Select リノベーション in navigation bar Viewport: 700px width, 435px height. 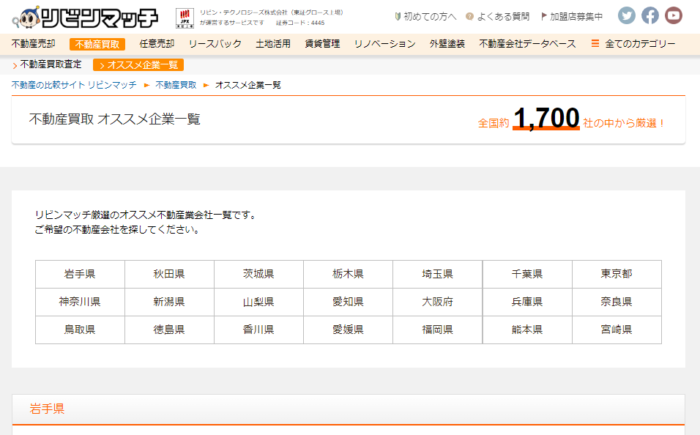click(385, 44)
